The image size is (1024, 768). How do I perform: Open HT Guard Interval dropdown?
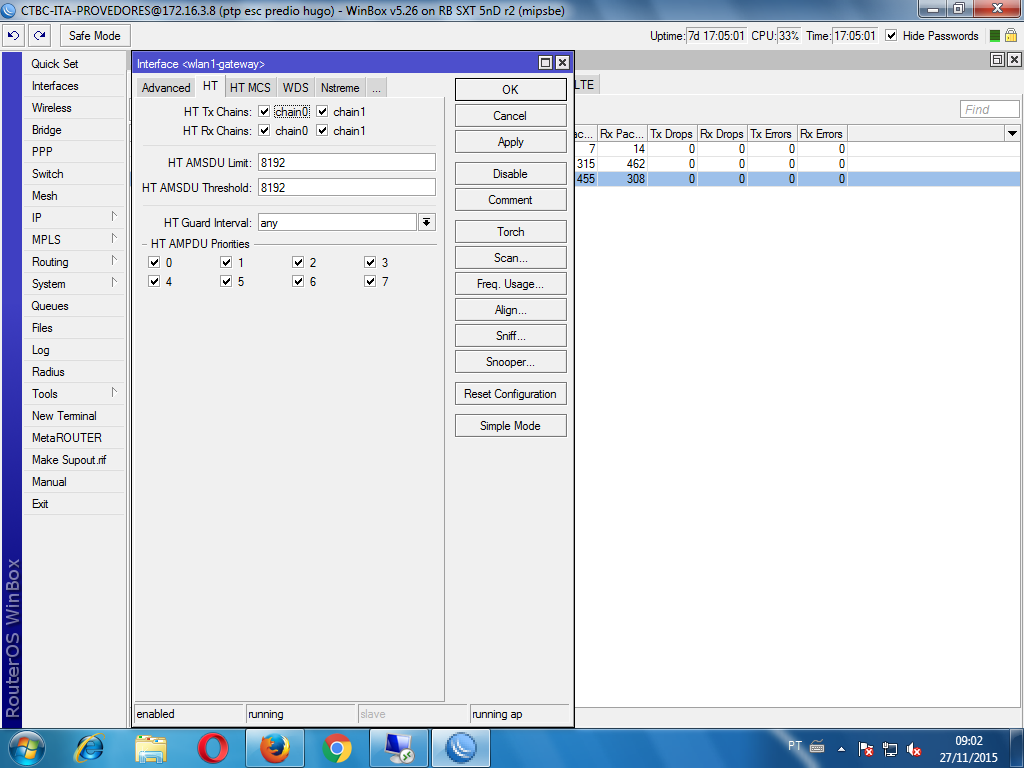click(426, 223)
